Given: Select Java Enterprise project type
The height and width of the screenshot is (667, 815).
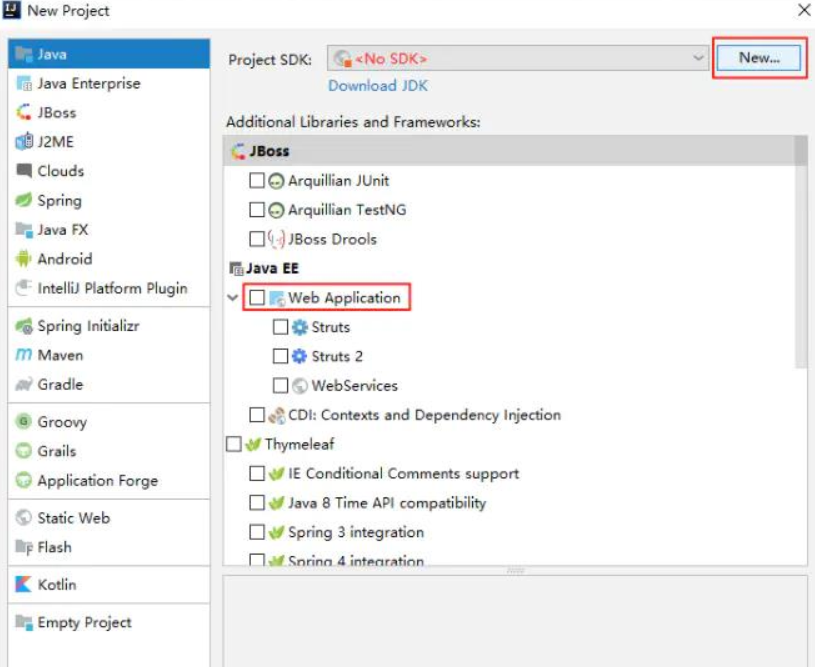Looking at the screenshot, I should click(109, 83).
